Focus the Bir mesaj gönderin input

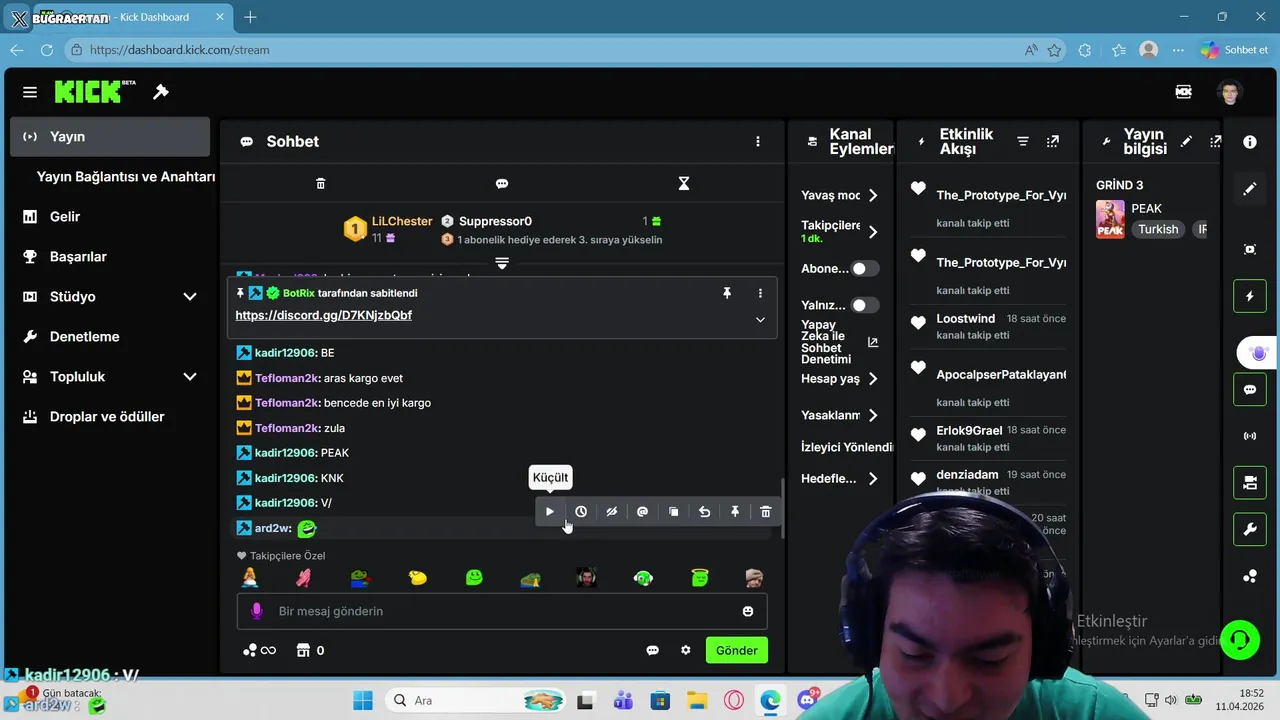(502, 611)
